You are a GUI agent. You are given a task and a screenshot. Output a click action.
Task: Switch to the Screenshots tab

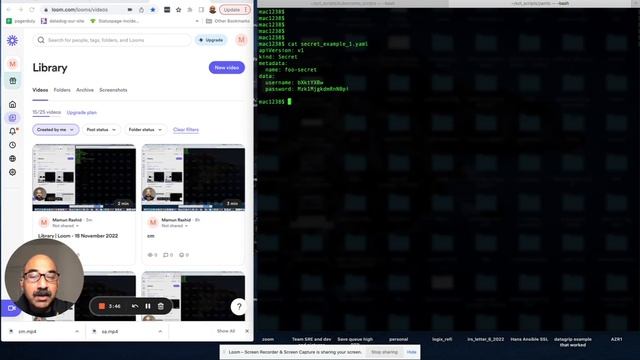[113, 90]
